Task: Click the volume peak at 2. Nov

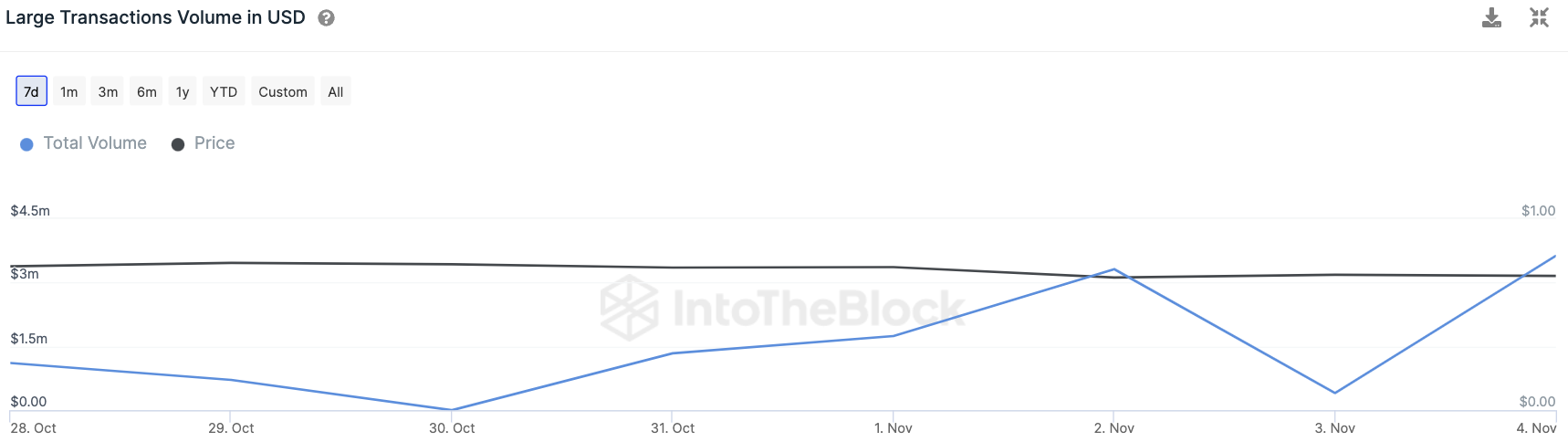Action: [1113, 269]
